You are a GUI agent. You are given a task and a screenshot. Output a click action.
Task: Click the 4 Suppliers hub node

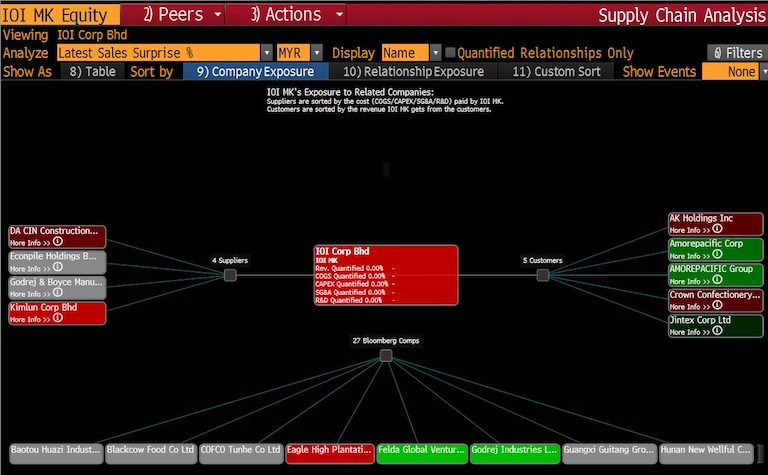point(230,275)
